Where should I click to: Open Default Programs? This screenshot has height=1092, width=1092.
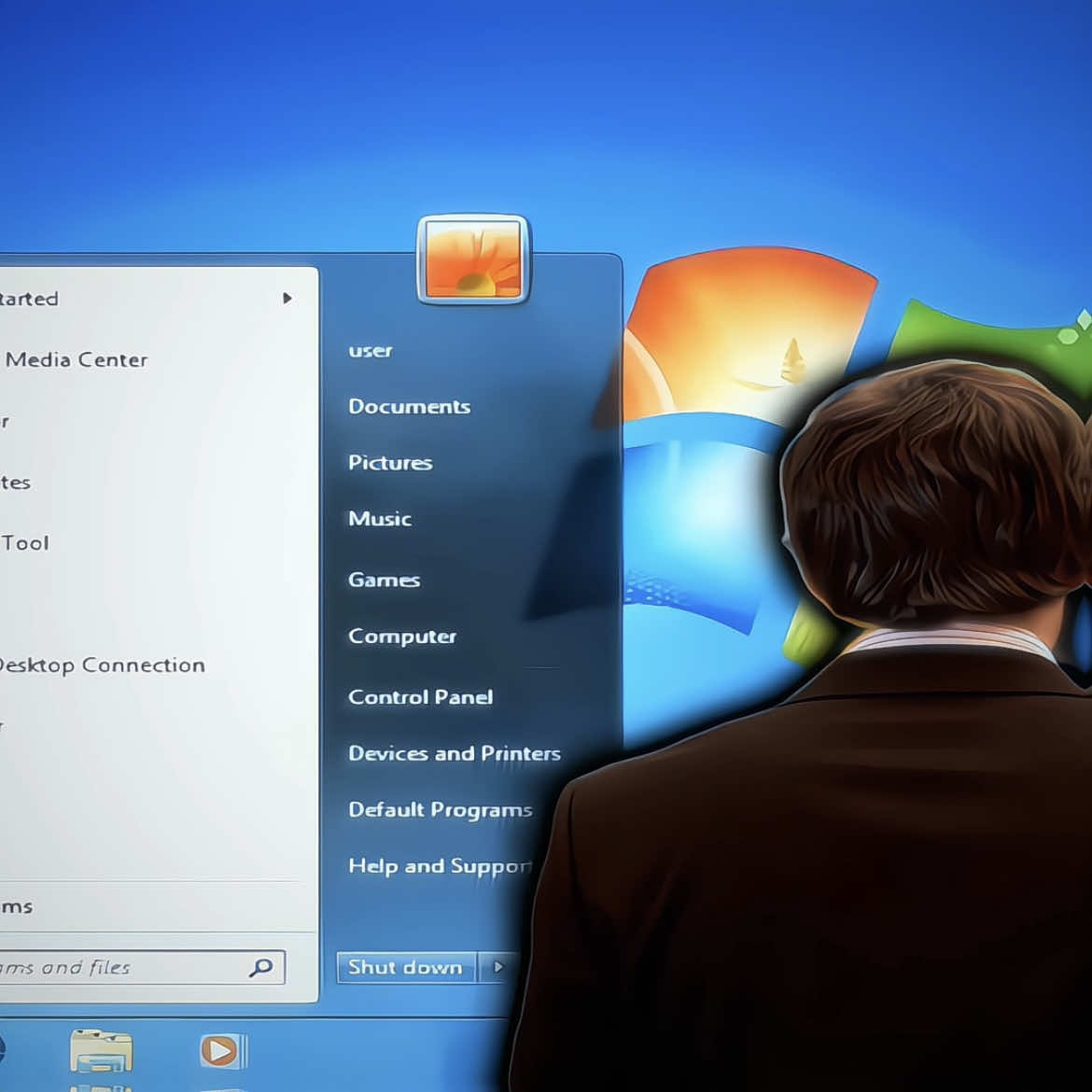(441, 810)
